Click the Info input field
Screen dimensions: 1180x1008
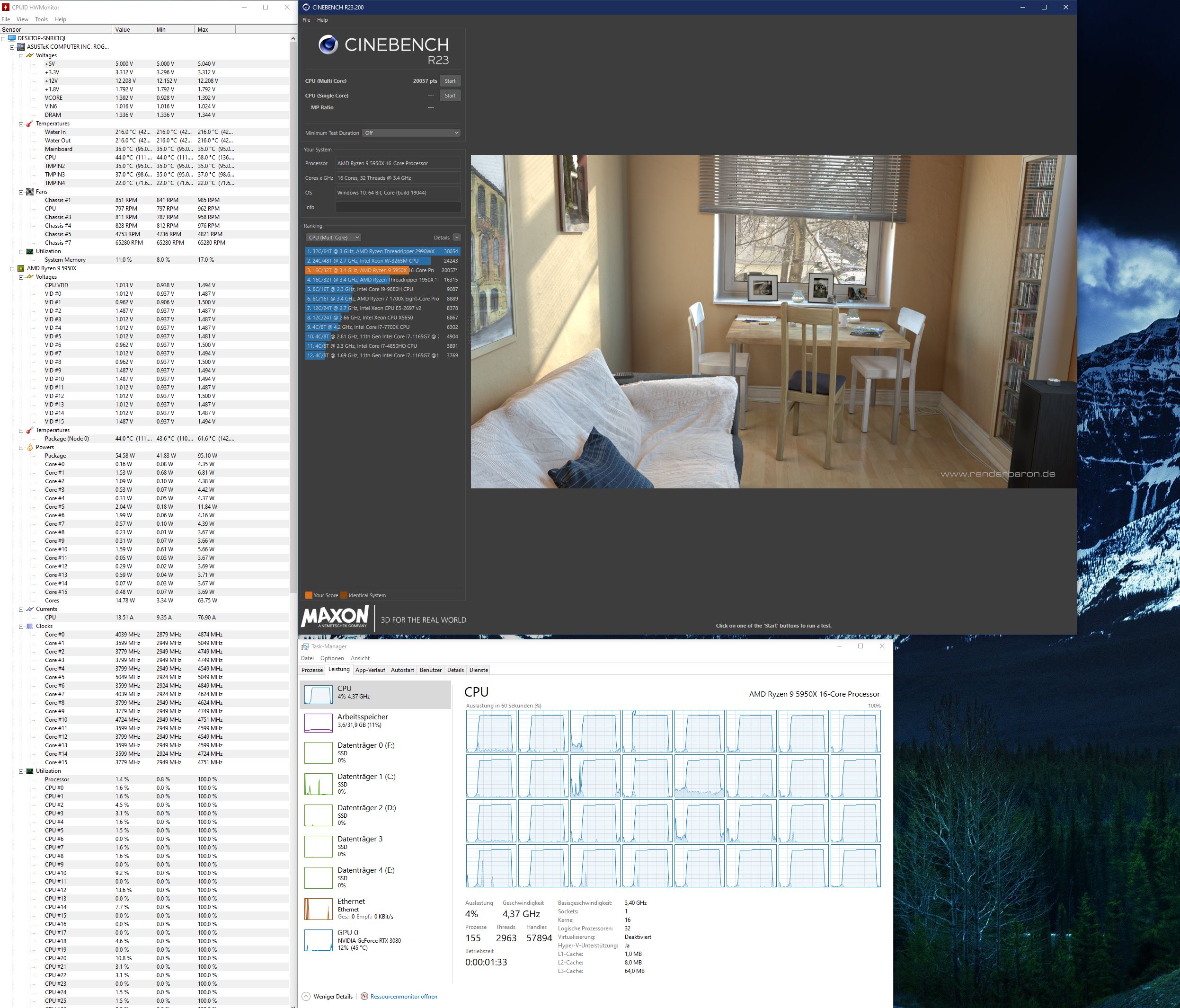click(398, 207)
